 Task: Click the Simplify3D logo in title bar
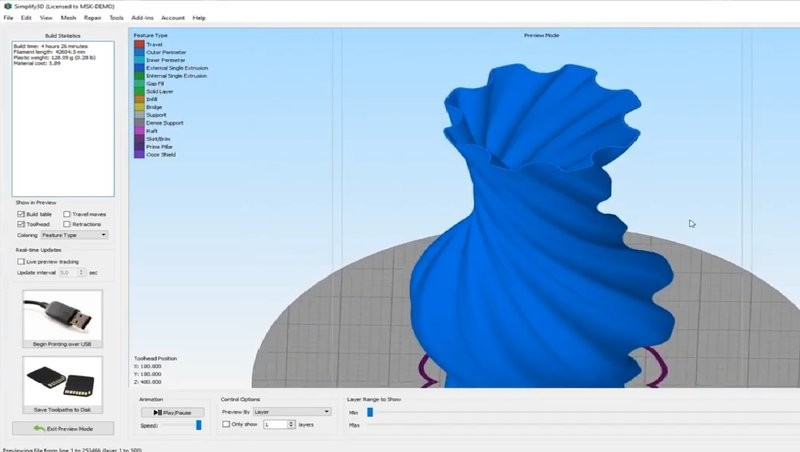point(6,5)
